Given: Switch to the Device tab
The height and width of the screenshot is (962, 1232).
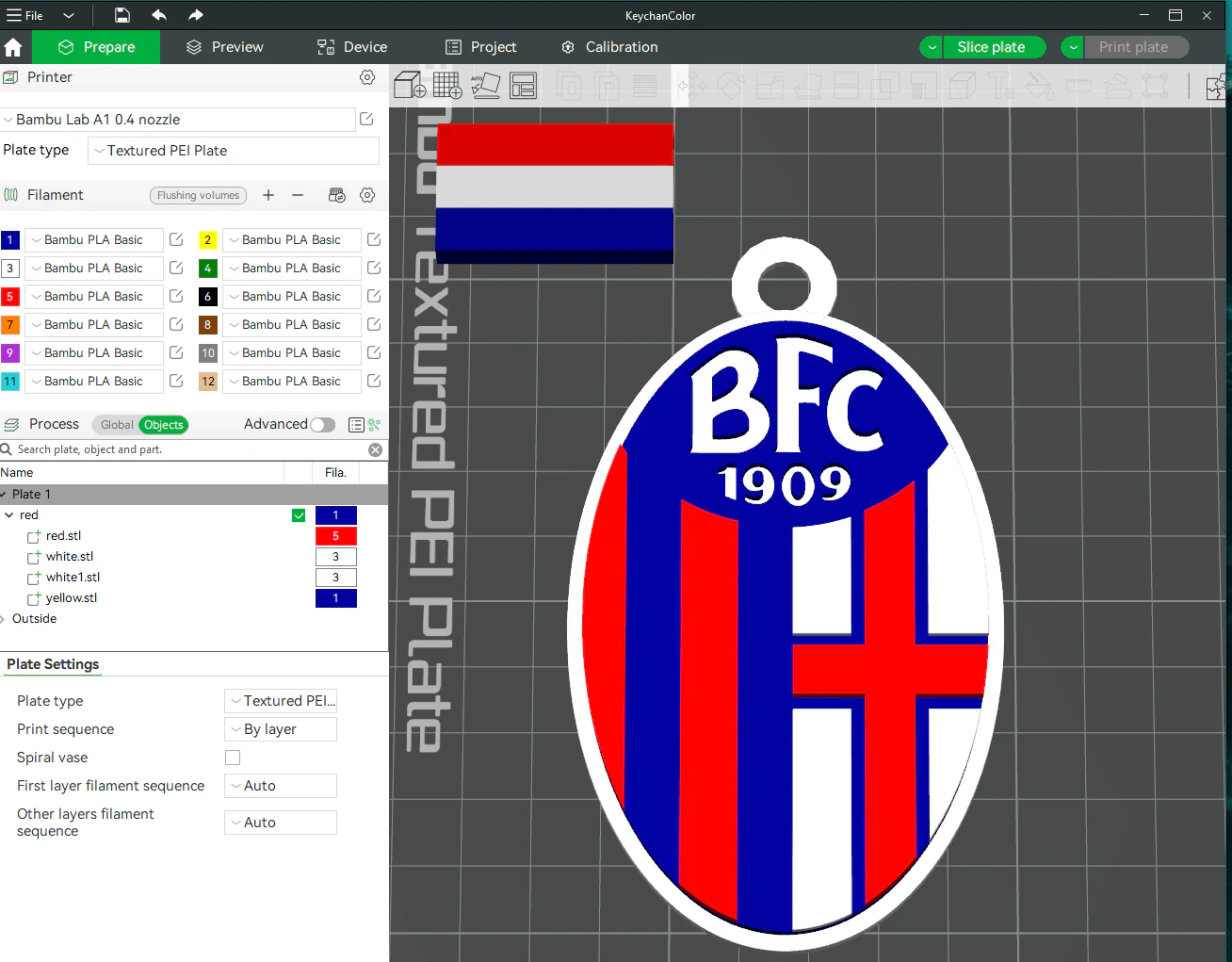Looking at the screenshot, I should pyautogui.click(x=352, y=47).
